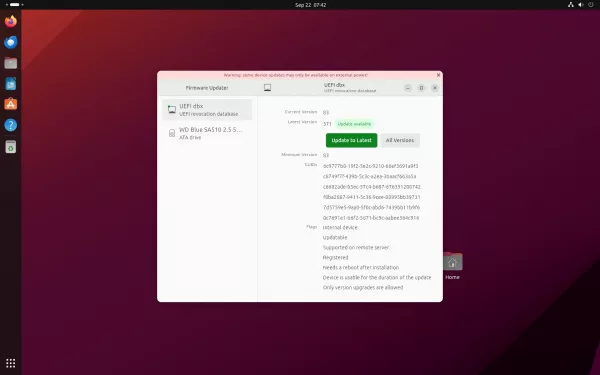The image size is (600, 375).
Task: Select the UEFI dbx device row
Action: click(x=207, y=110)
